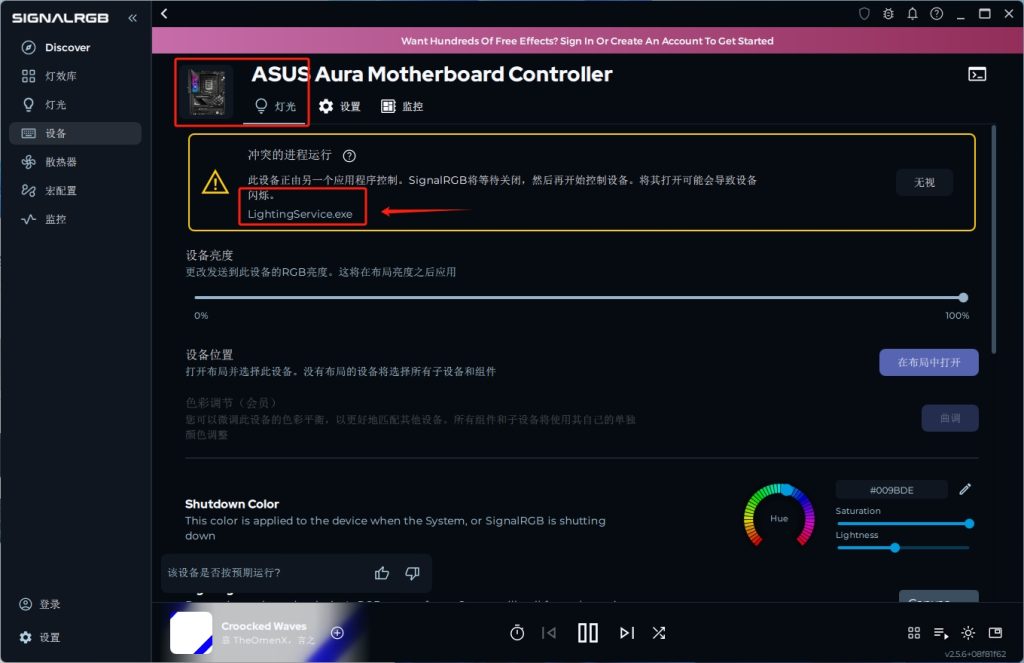Skip to the next effect

pos(627,633)
